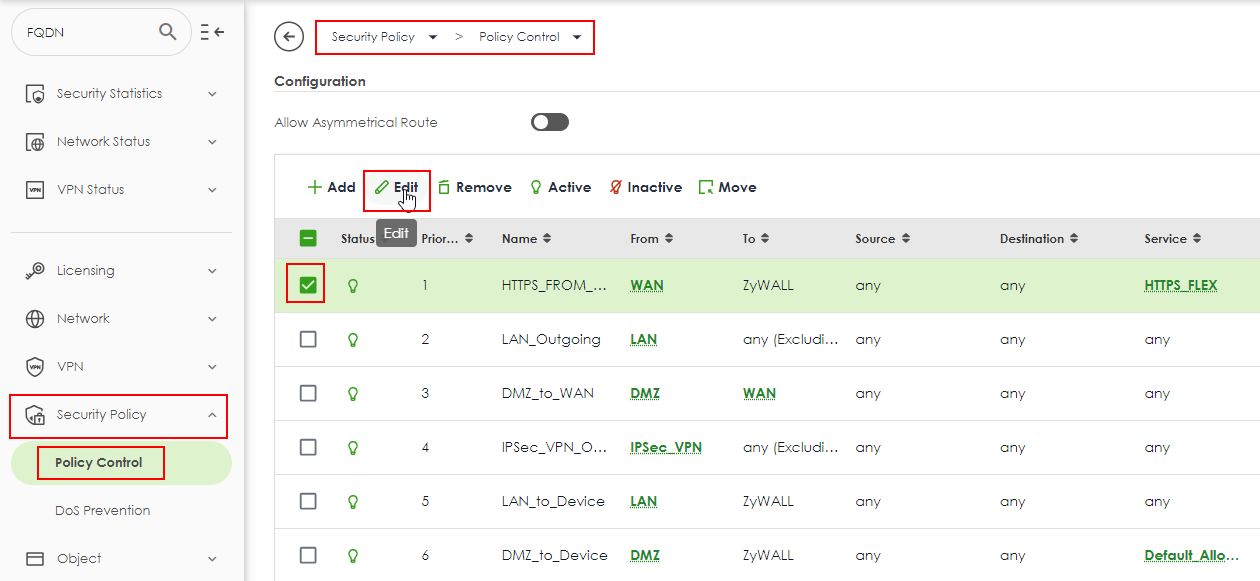Screen dimensions: 1260x581
Task: Click the search magnifier icon
Action: coord(168,32)
